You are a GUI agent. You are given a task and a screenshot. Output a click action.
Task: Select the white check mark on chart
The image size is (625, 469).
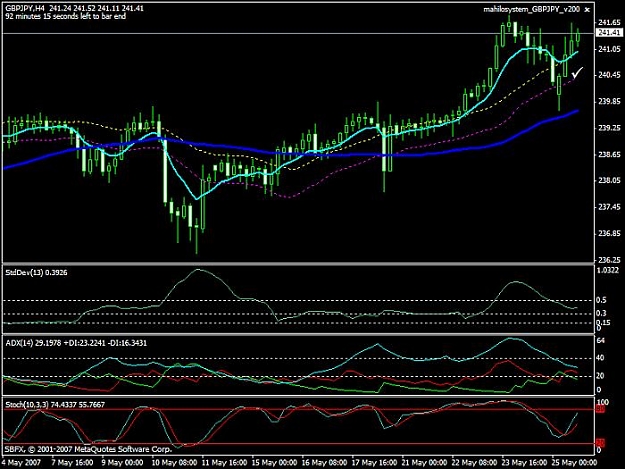[577, 73]
